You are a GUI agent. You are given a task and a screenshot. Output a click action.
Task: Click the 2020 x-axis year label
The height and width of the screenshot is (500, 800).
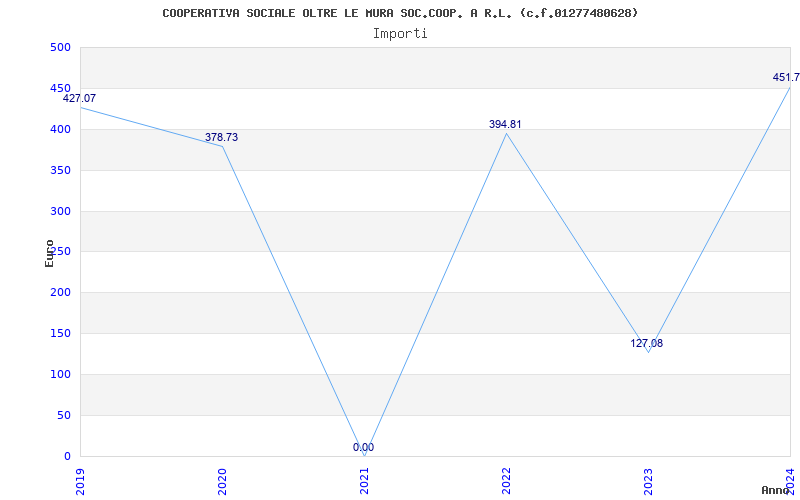click(x=222, y=481)
